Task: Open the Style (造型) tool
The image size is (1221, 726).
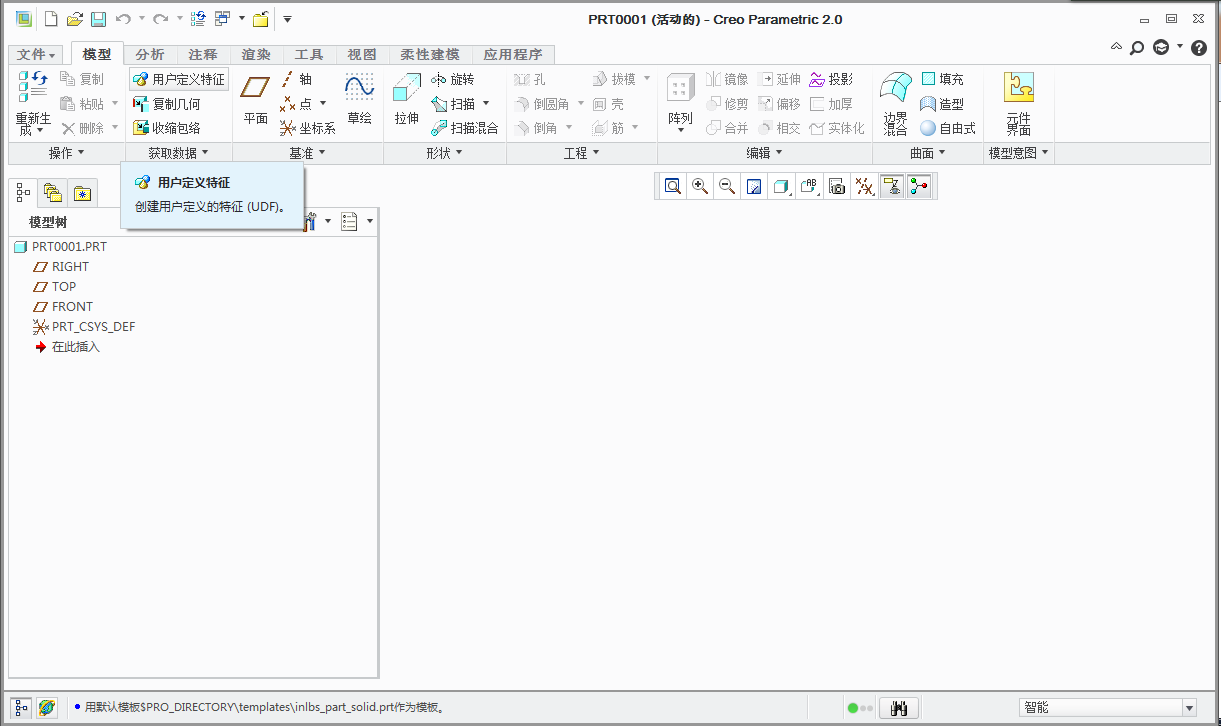Action: pos(942,104)
